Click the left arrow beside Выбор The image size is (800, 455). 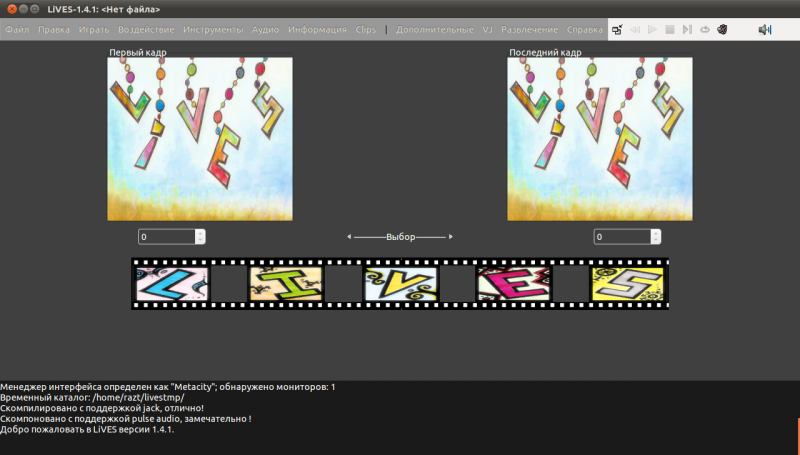click(x=349, y=237)
